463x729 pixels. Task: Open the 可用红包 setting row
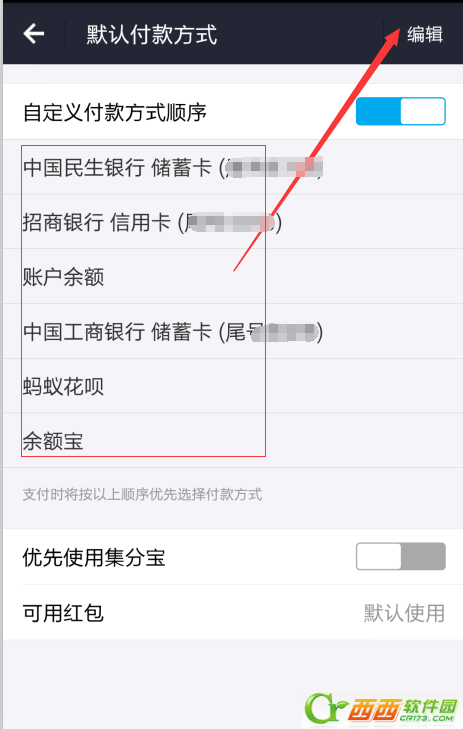pos(233,612)
